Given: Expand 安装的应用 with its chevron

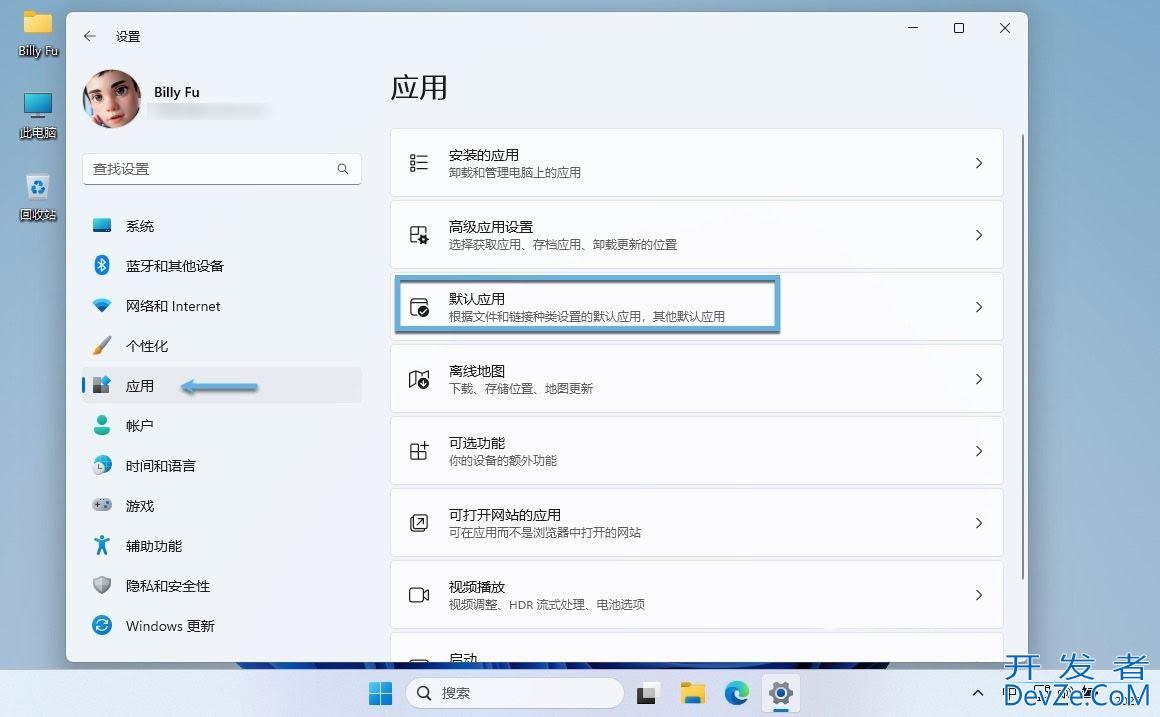Looking at the screenshot, I should click(979, 163).
